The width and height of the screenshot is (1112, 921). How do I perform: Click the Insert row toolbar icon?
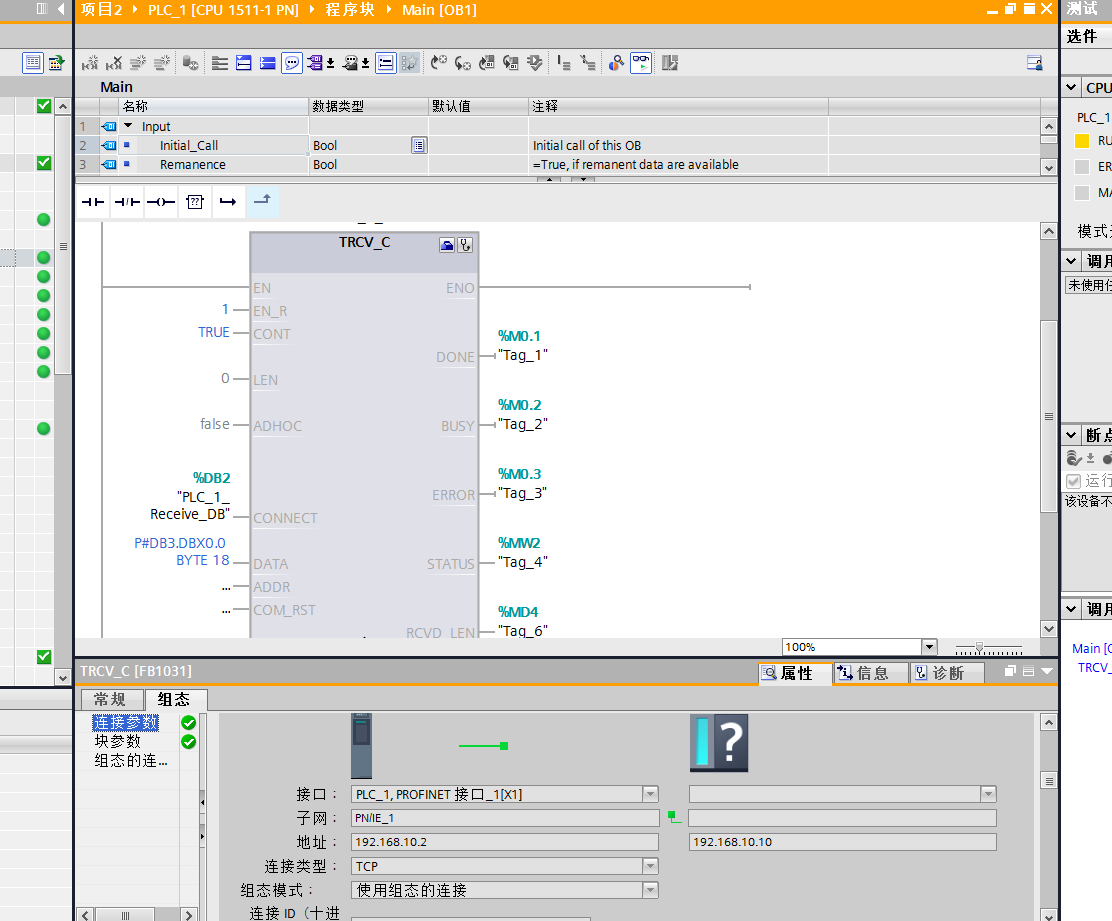point(138,63)
